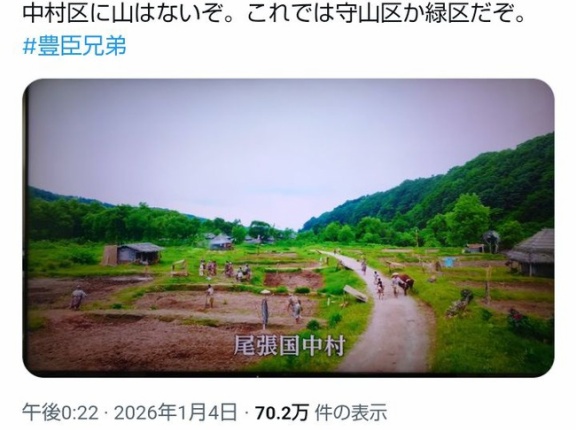576x430 pixels.
Task: Click the 2026年1月4日 post date
Action: (x=175, y=412)
